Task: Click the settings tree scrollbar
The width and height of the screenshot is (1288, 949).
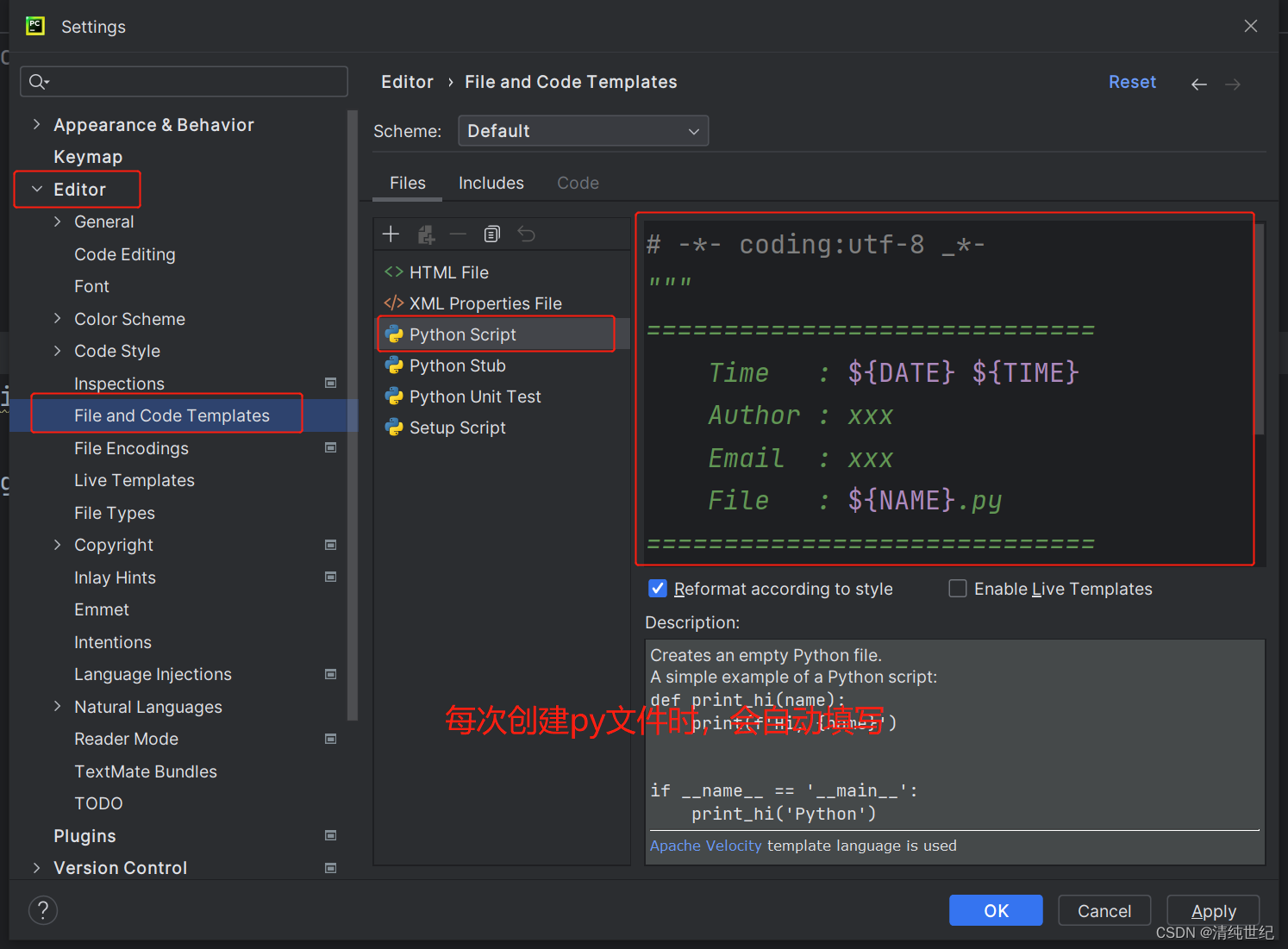Action: (352, 415)
